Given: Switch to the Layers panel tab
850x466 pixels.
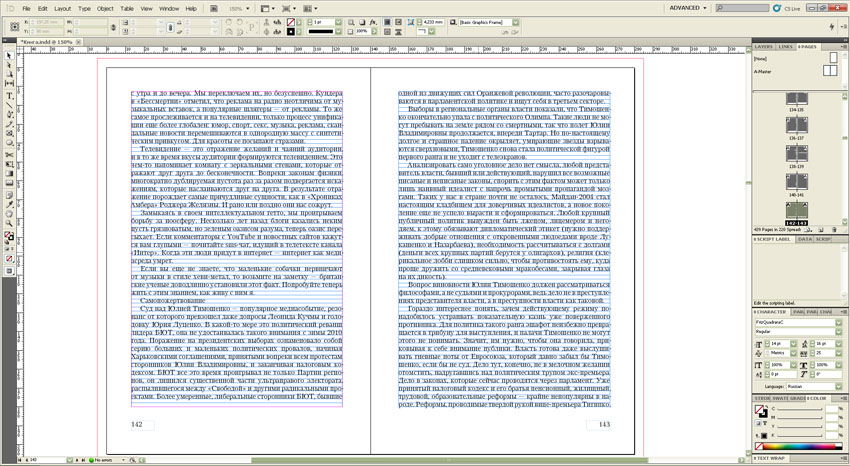Looking at the screenshot, I should point(763,47).
